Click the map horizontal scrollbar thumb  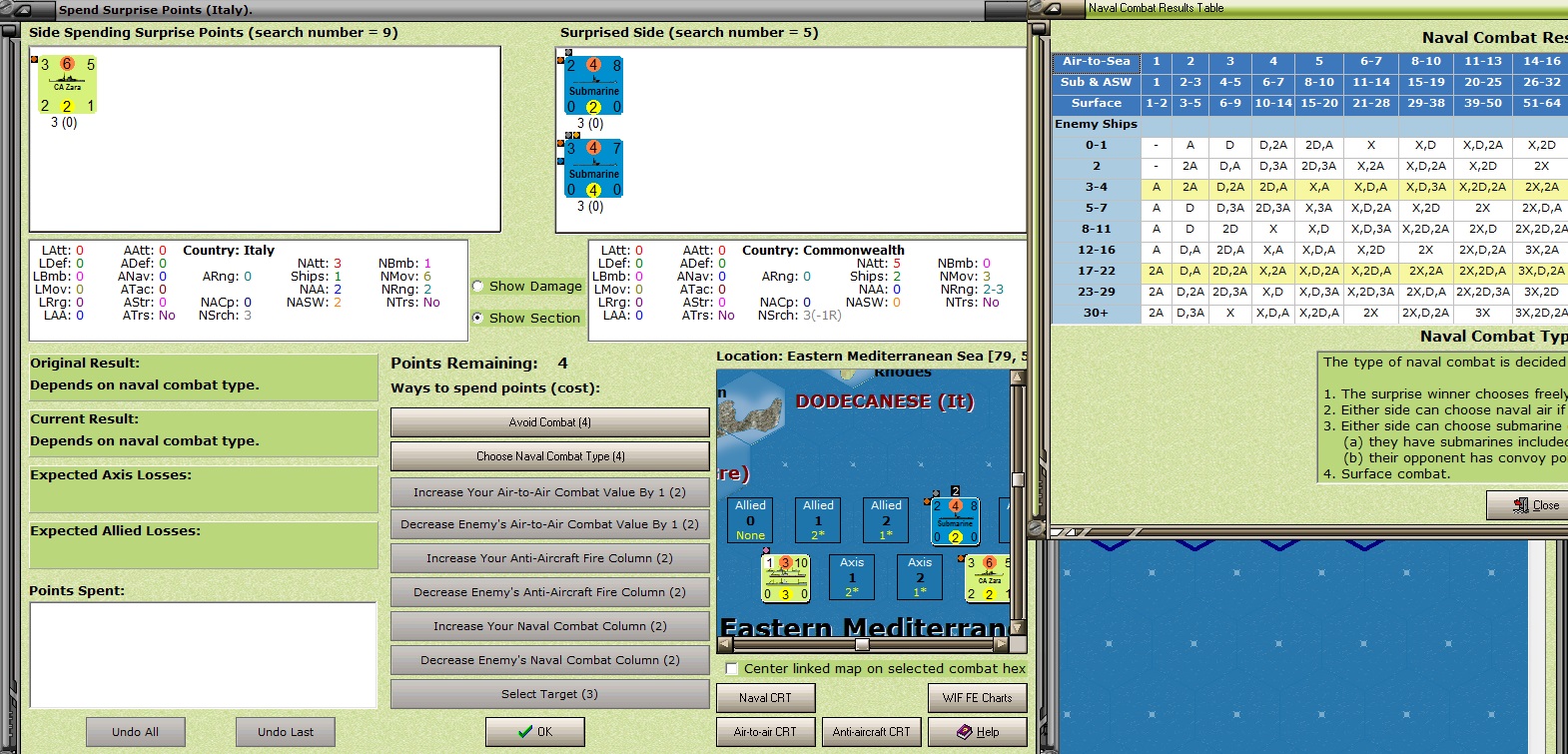click(862, 644)
